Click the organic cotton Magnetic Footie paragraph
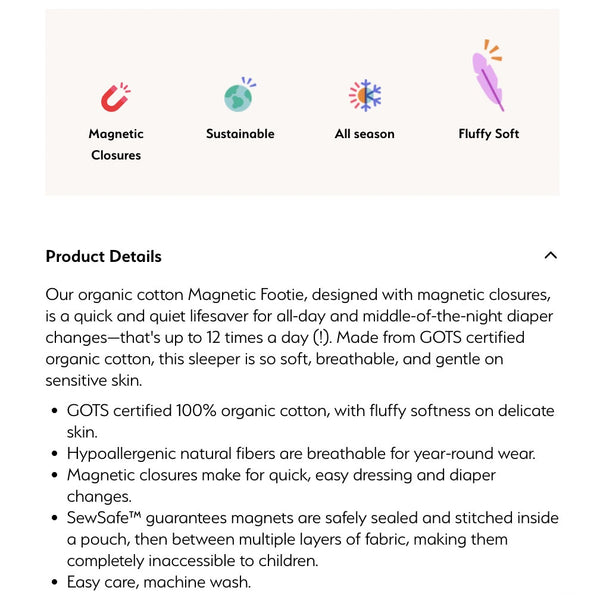600x600 pixels. point(300,337)
